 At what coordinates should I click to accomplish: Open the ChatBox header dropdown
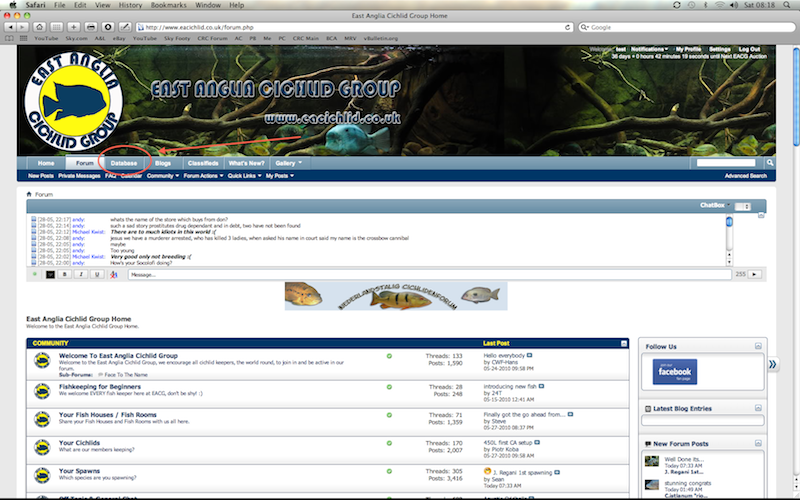pyautogui.click(x=715, y=205)
